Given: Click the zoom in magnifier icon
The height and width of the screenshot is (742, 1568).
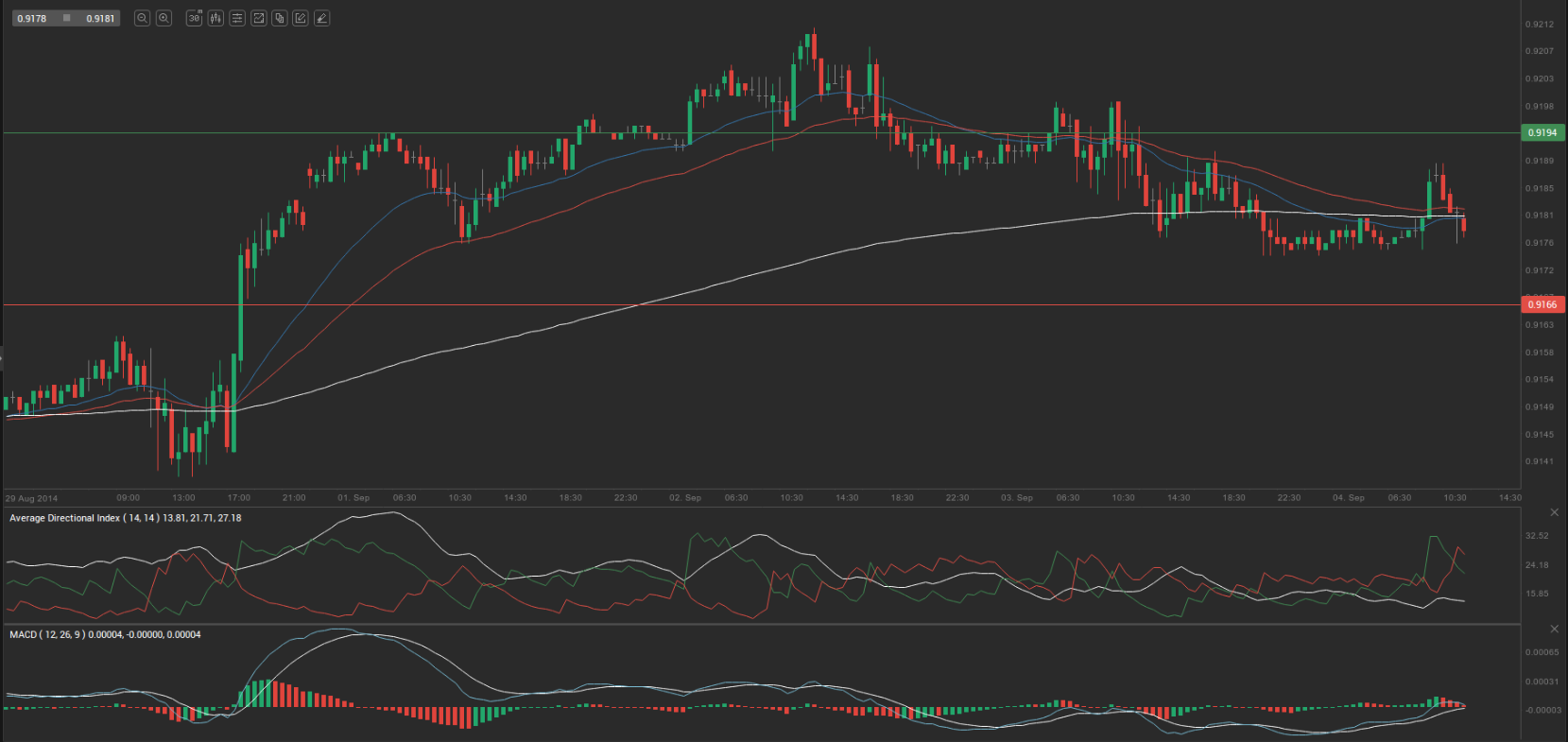Looking at the screenshot, I should (164, 18).
